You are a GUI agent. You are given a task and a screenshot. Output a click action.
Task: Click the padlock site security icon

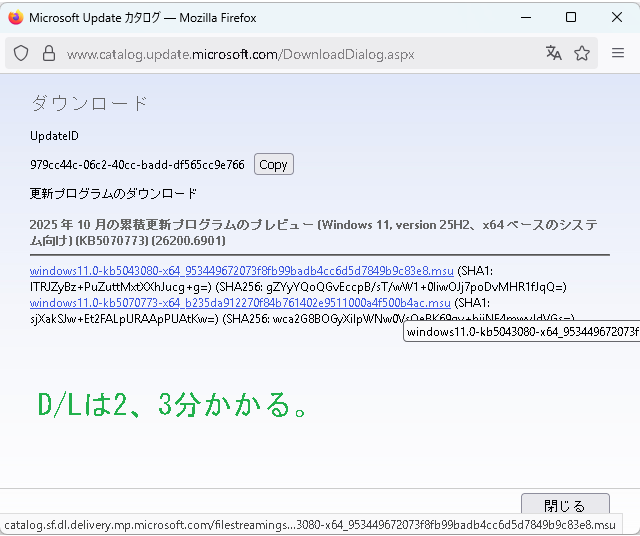48,54
